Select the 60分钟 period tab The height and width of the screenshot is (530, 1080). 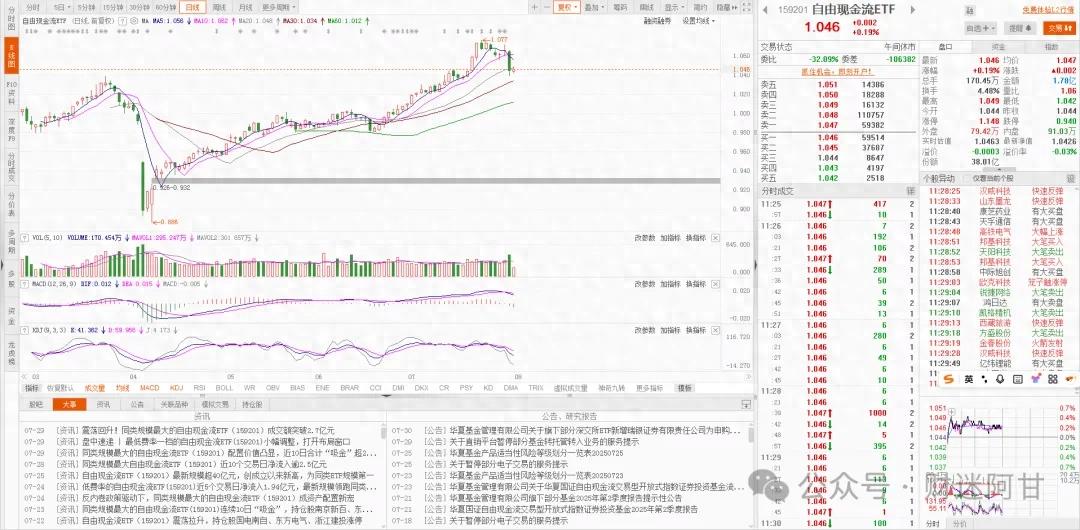tap(165, 7)
